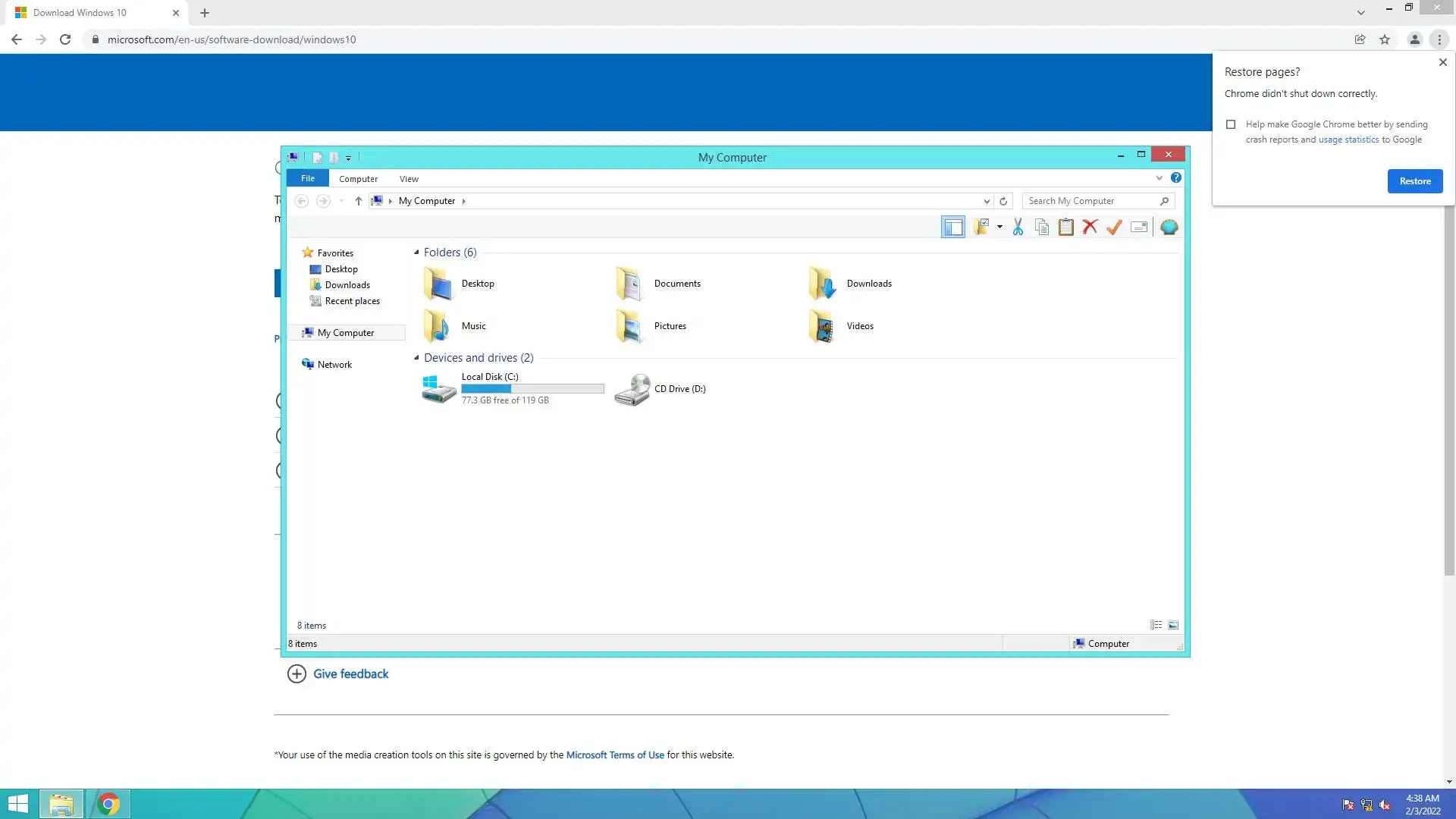This screenshot has width=1456, height=819.
Task: Click the Copy documents icon in toolbar
Action: [1042, 227]
